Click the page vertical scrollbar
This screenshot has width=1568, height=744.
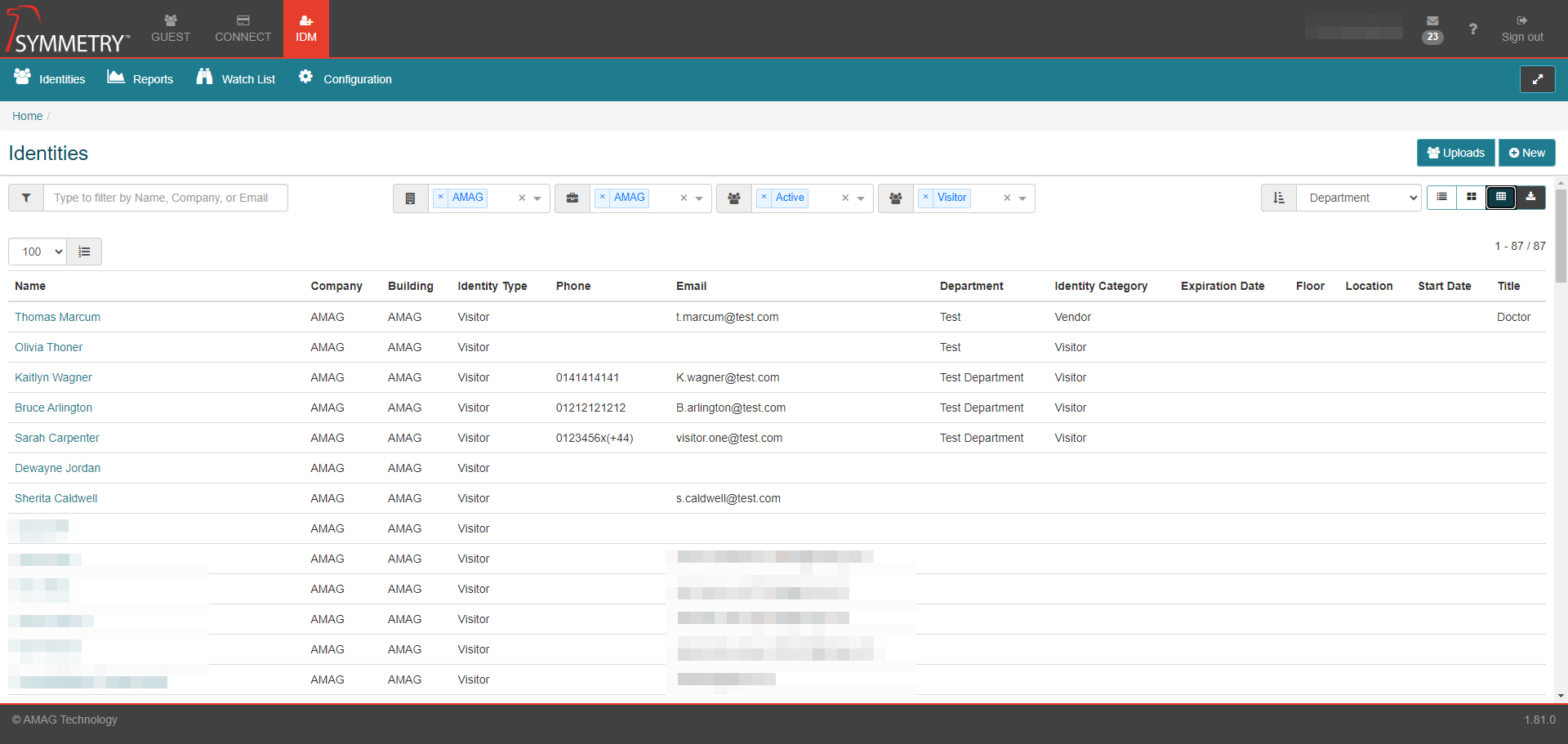[x=1561, y=236]
